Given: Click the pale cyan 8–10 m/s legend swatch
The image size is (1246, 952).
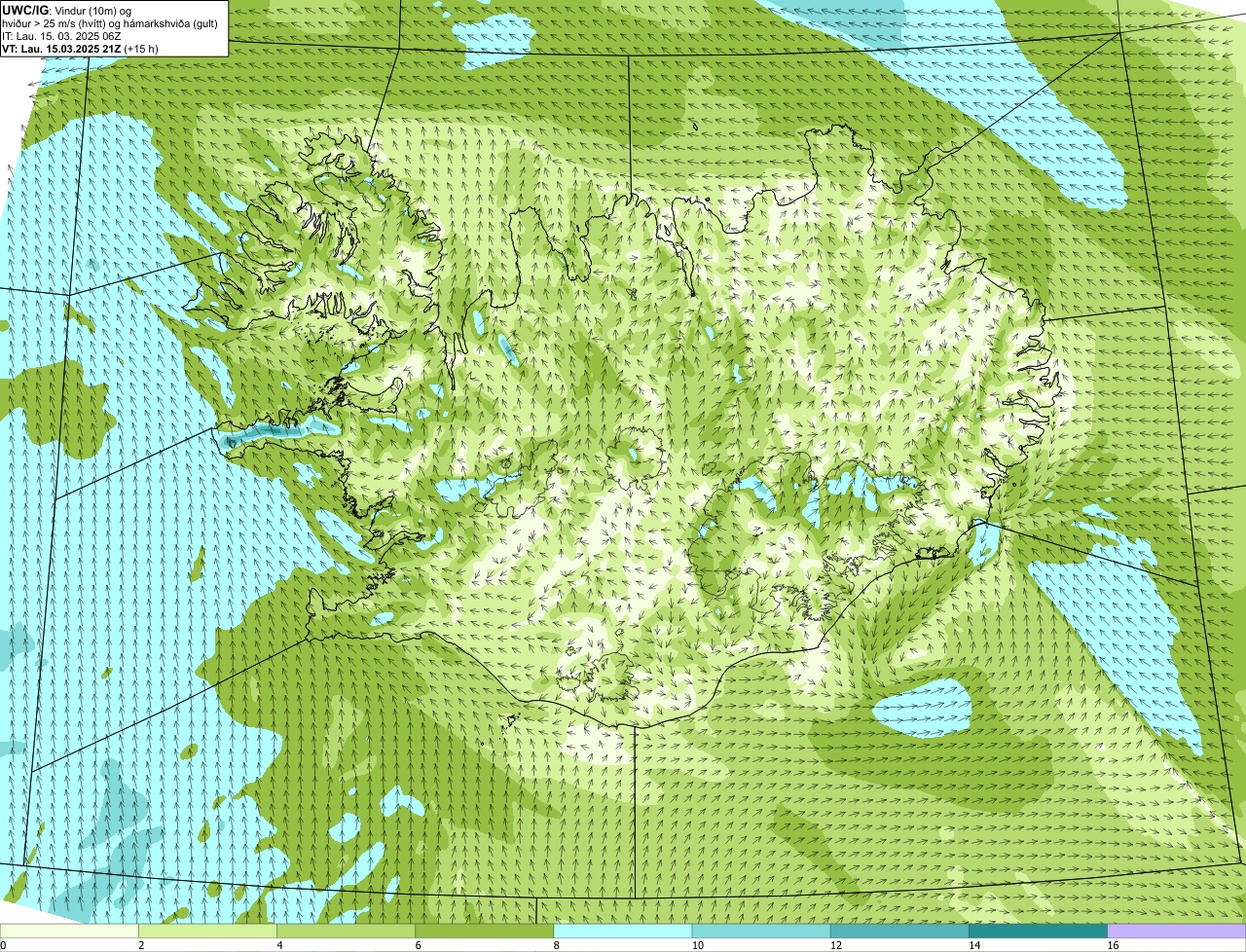Looking at the screenshot, I should [623, 931].
